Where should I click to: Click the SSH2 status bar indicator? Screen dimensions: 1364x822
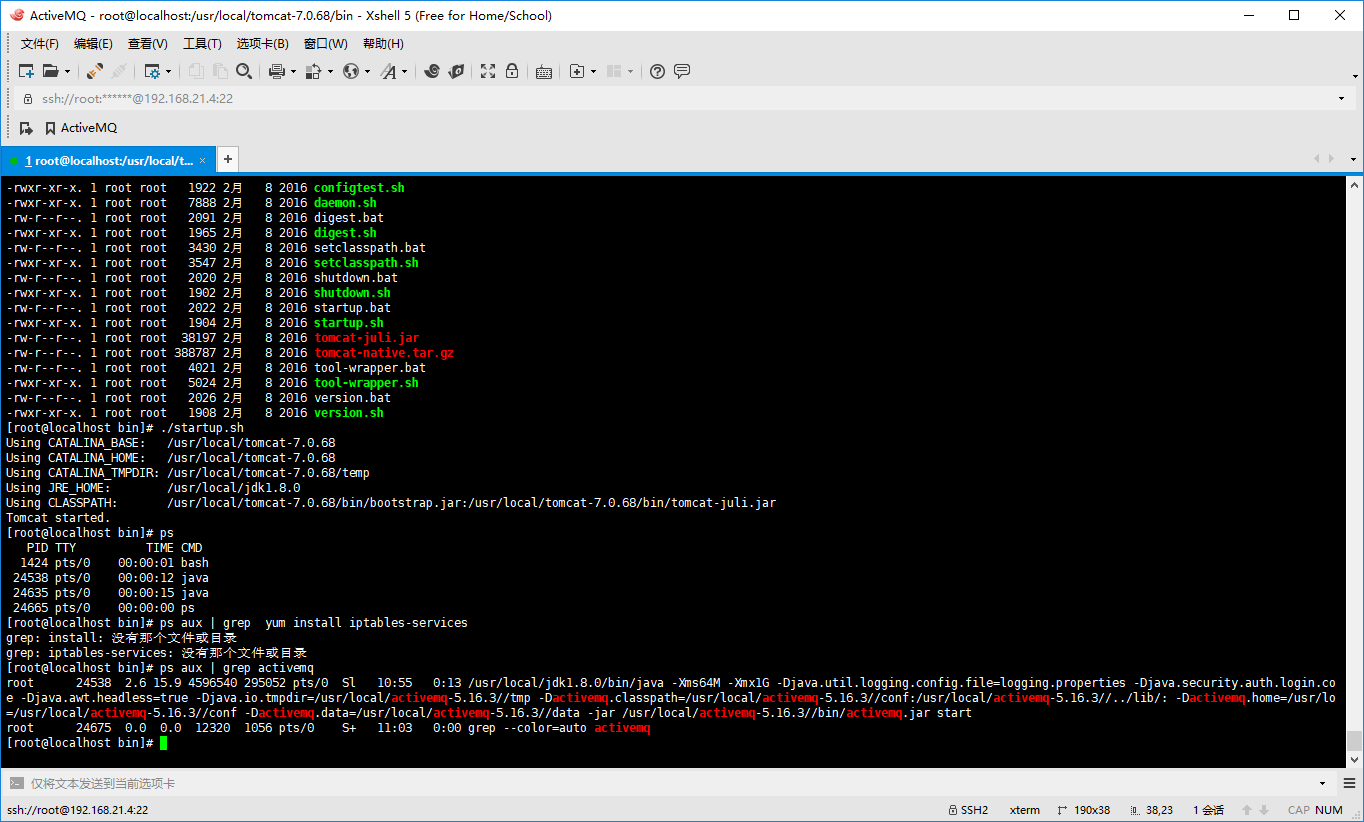968,810
